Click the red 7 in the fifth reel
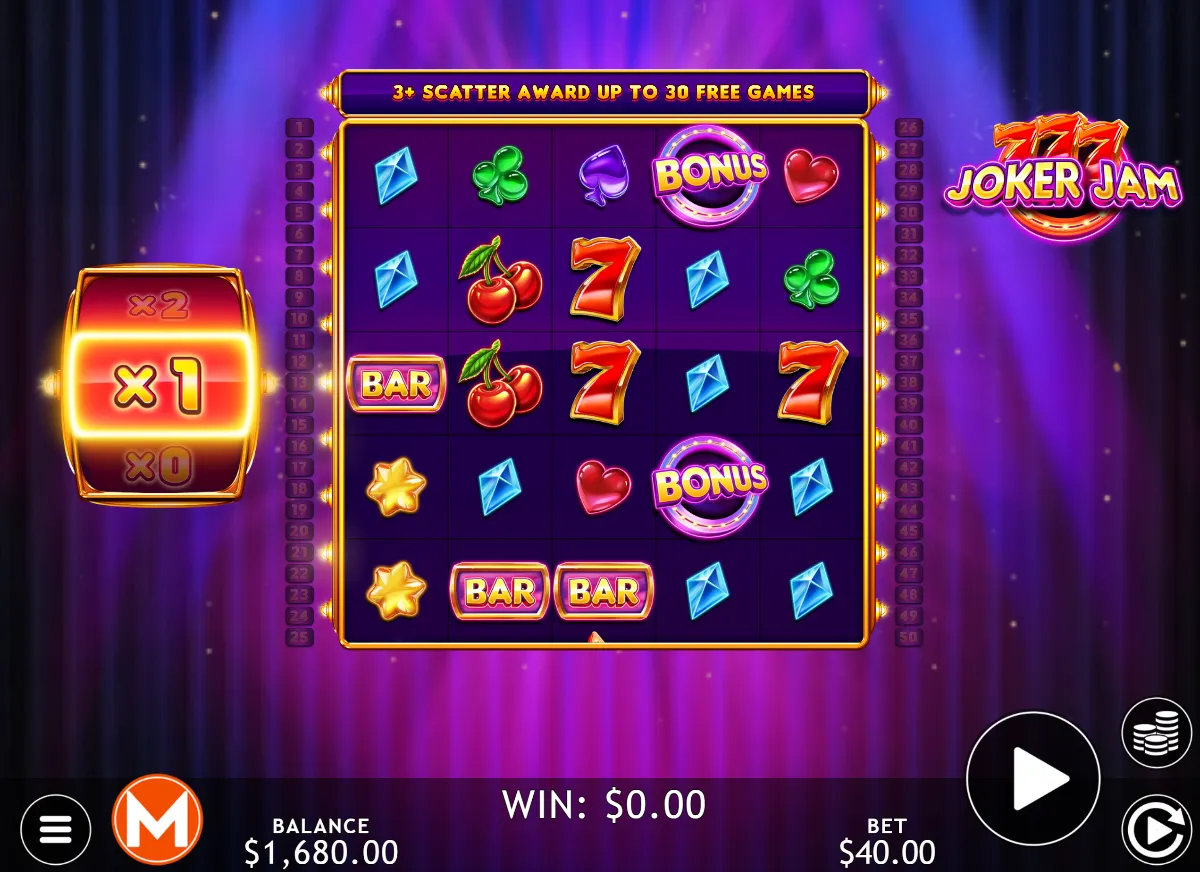 [x=812, y=383]
